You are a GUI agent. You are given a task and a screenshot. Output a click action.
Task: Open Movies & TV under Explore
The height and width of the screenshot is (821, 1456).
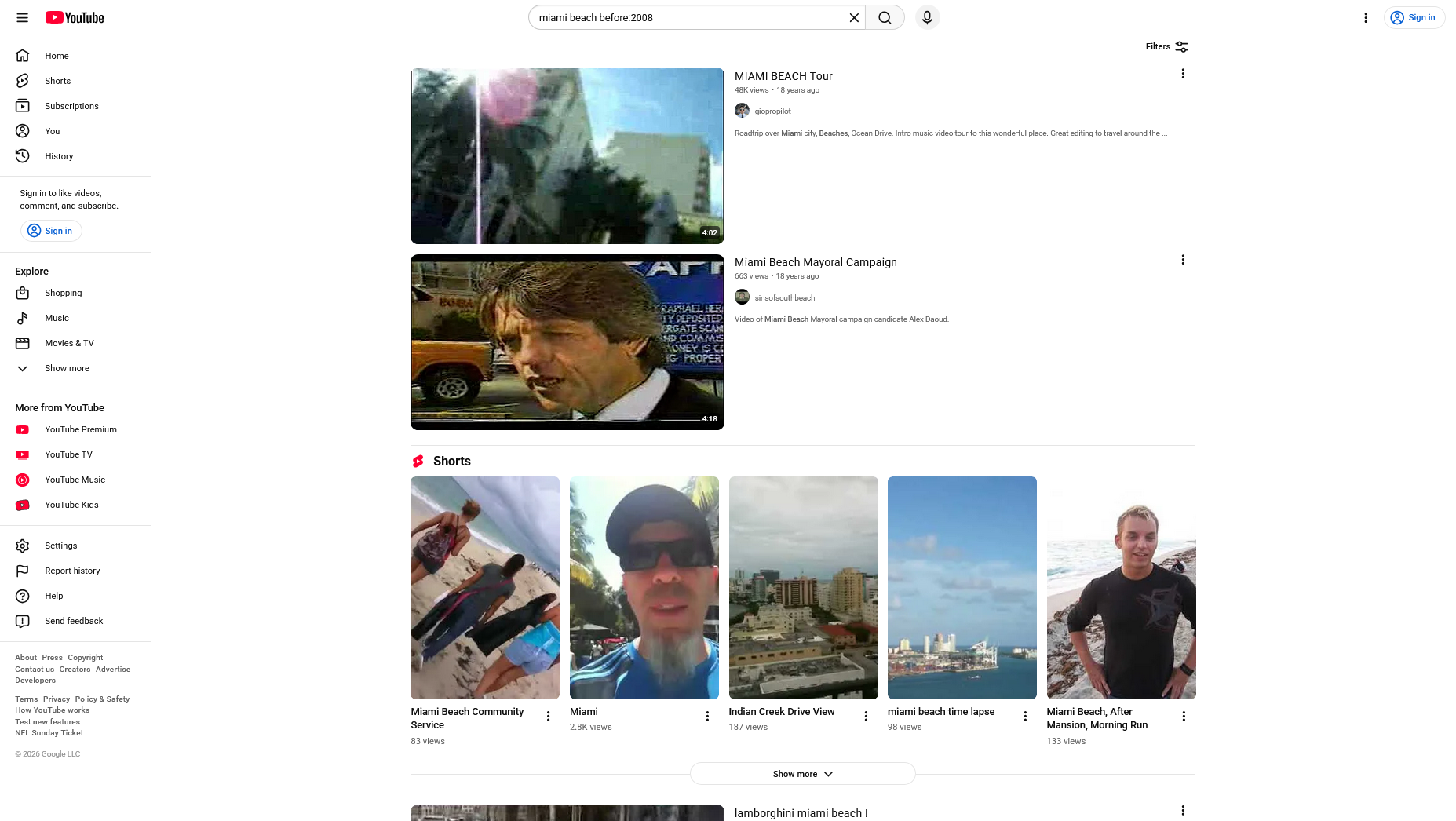tap(75, 343)
